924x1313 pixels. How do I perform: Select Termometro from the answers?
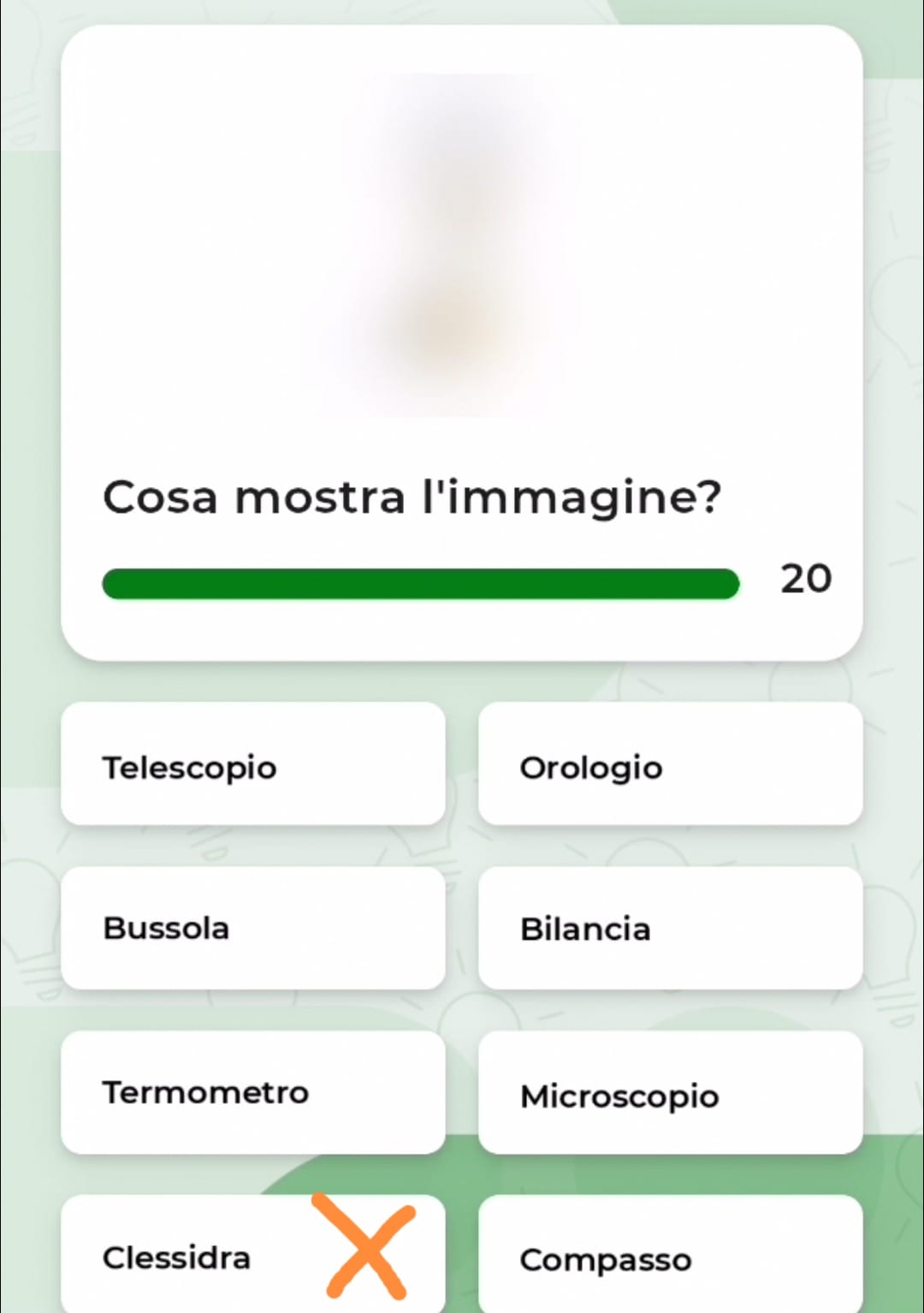point(253,1093)
